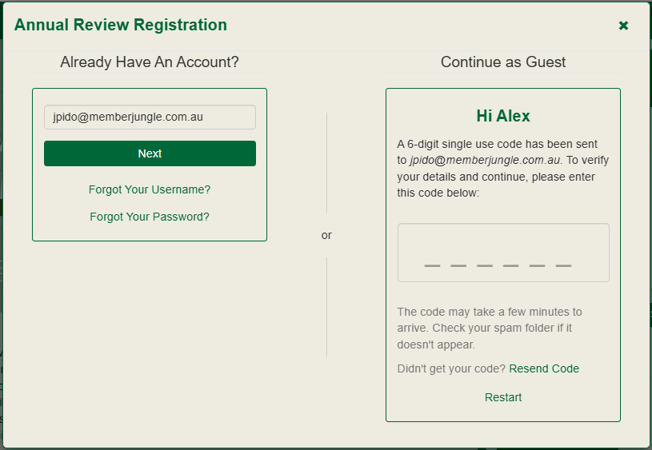Click the "or" divider between panels
Image resolution: width=652 pixels, height=450 pixels.
[x=326, y=236]
